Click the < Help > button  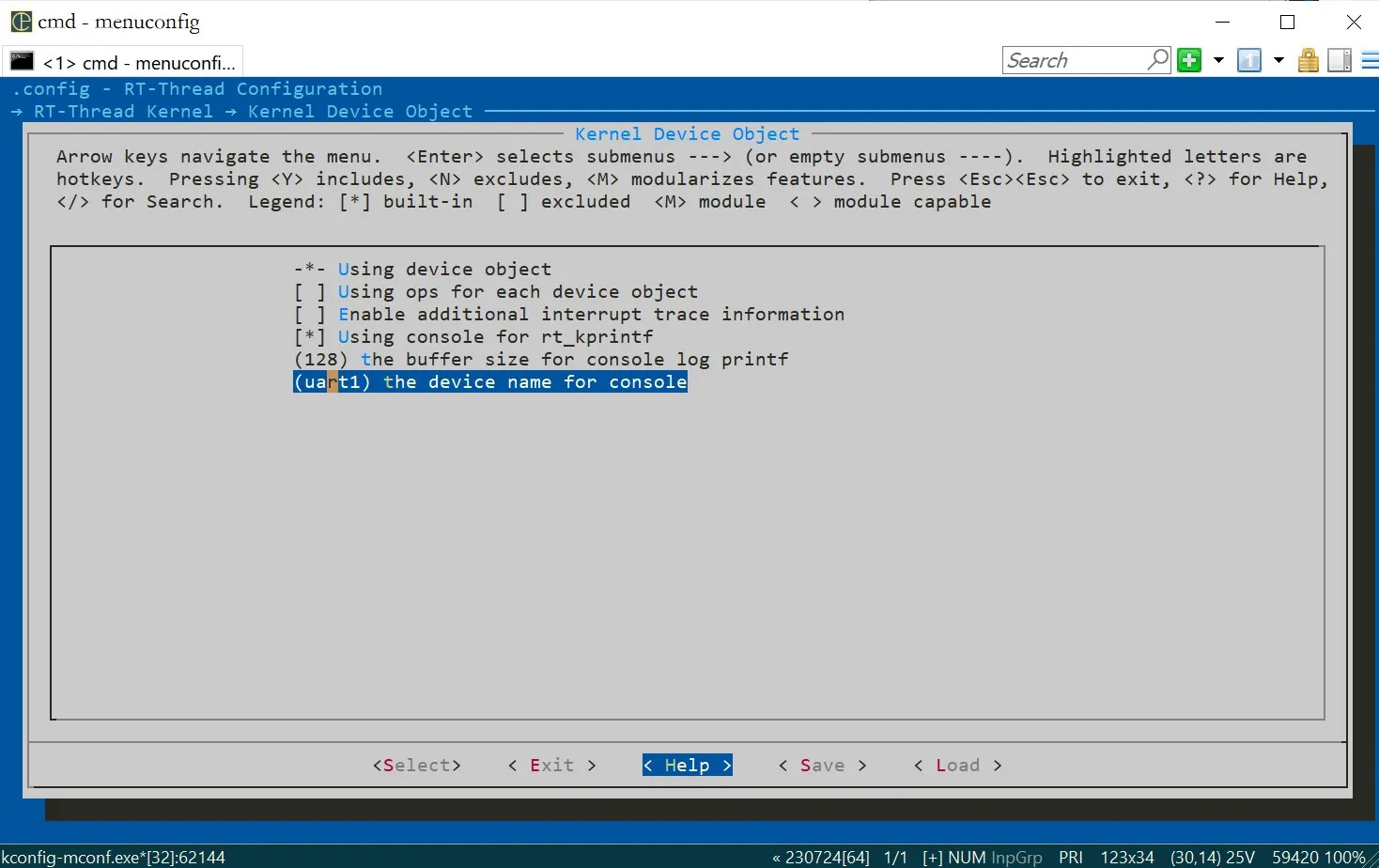click(688, 765)
